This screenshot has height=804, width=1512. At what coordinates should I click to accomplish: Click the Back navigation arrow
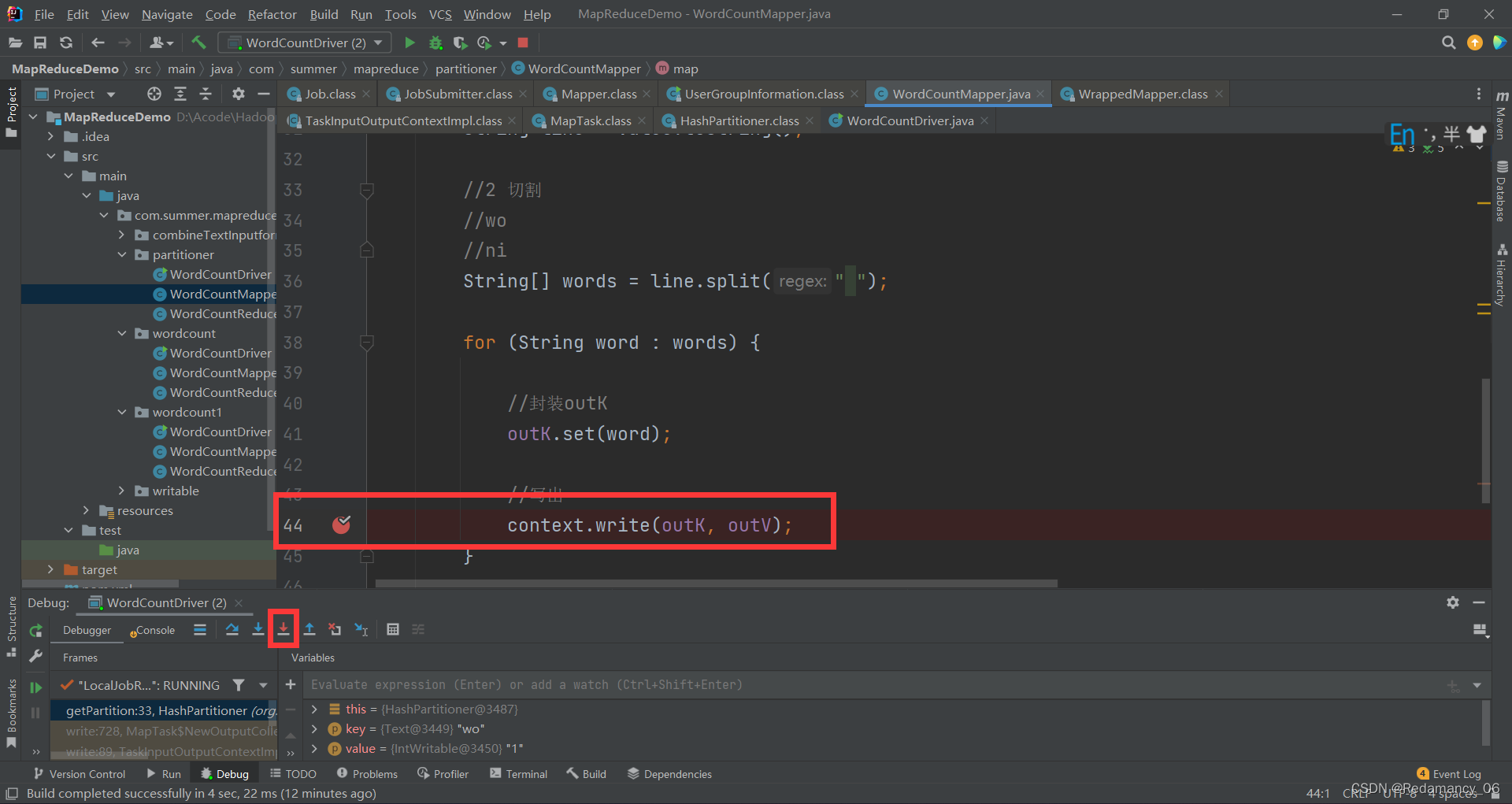[98, 43]
